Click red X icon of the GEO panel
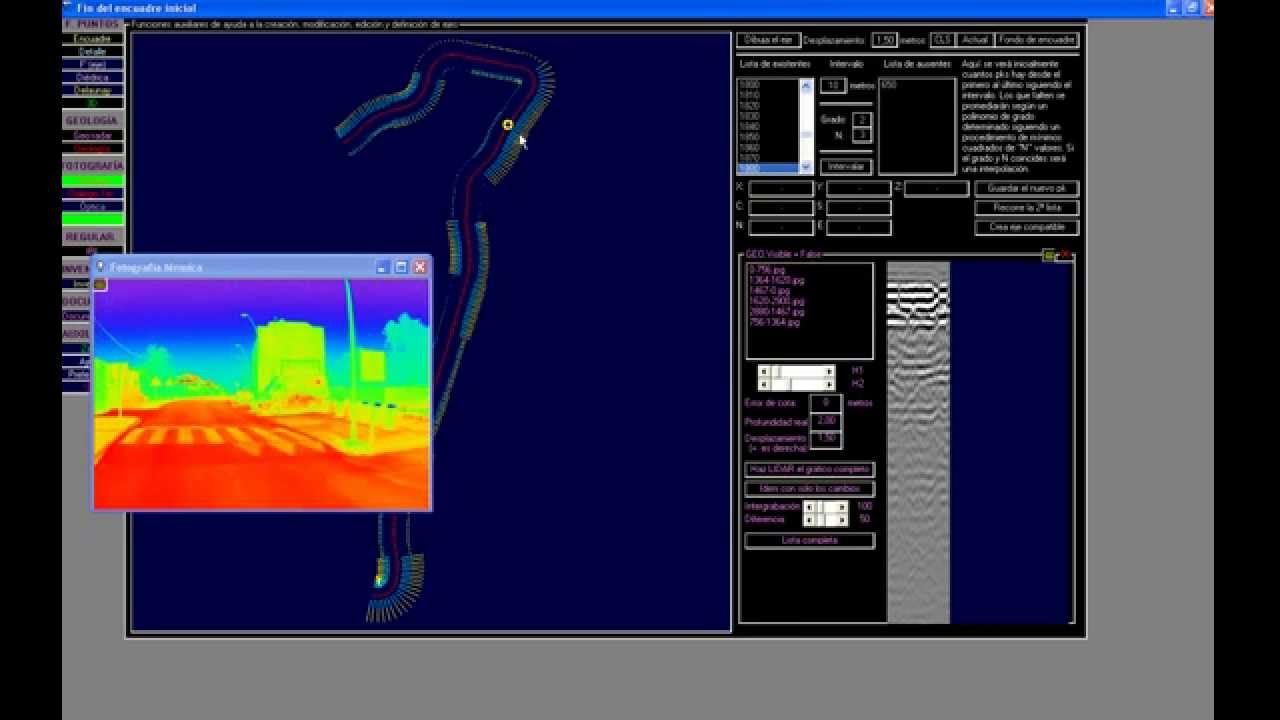1280x720 pixels. [x=1065, y=256]
